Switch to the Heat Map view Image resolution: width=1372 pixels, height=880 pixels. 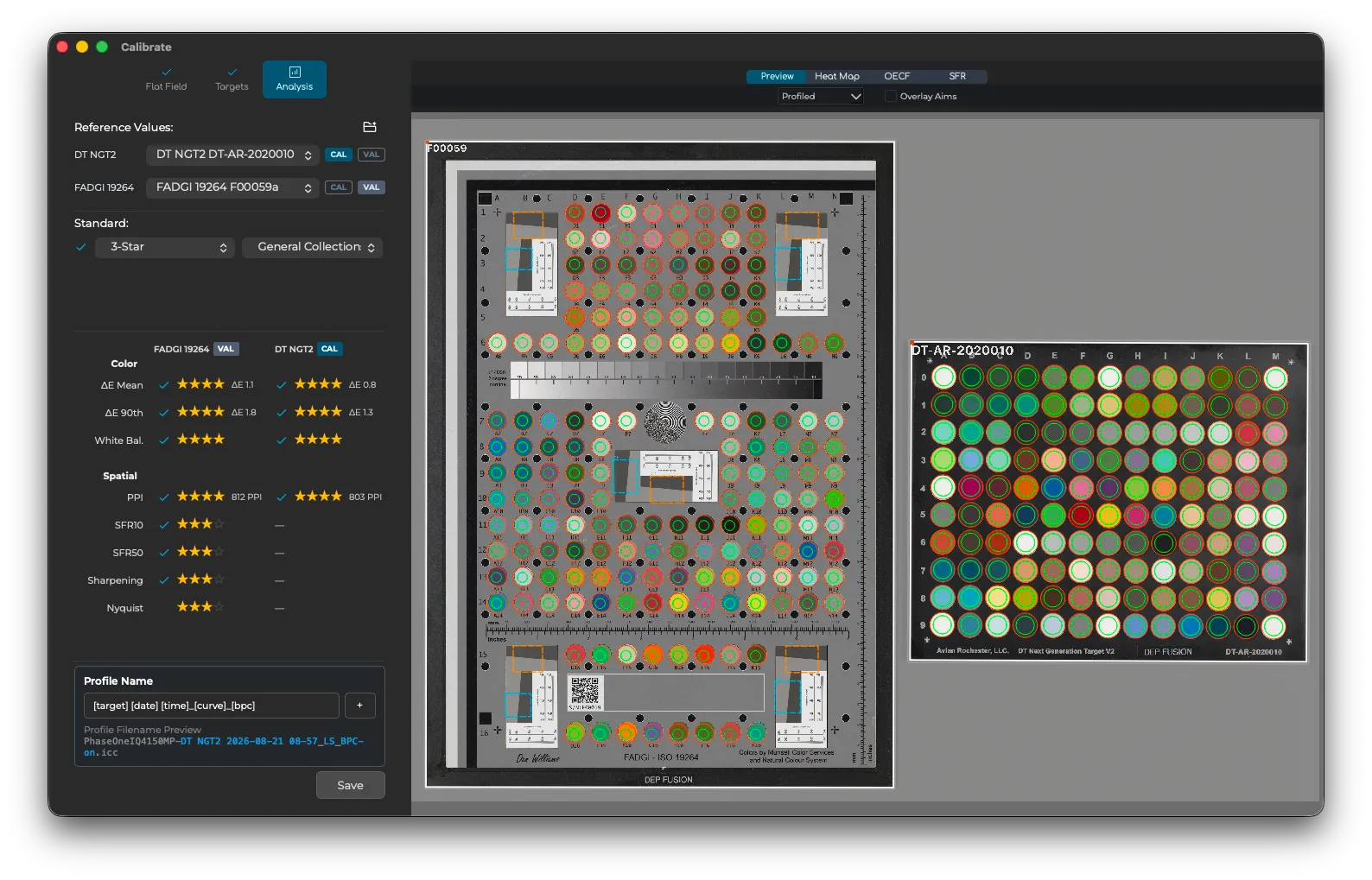837,76
